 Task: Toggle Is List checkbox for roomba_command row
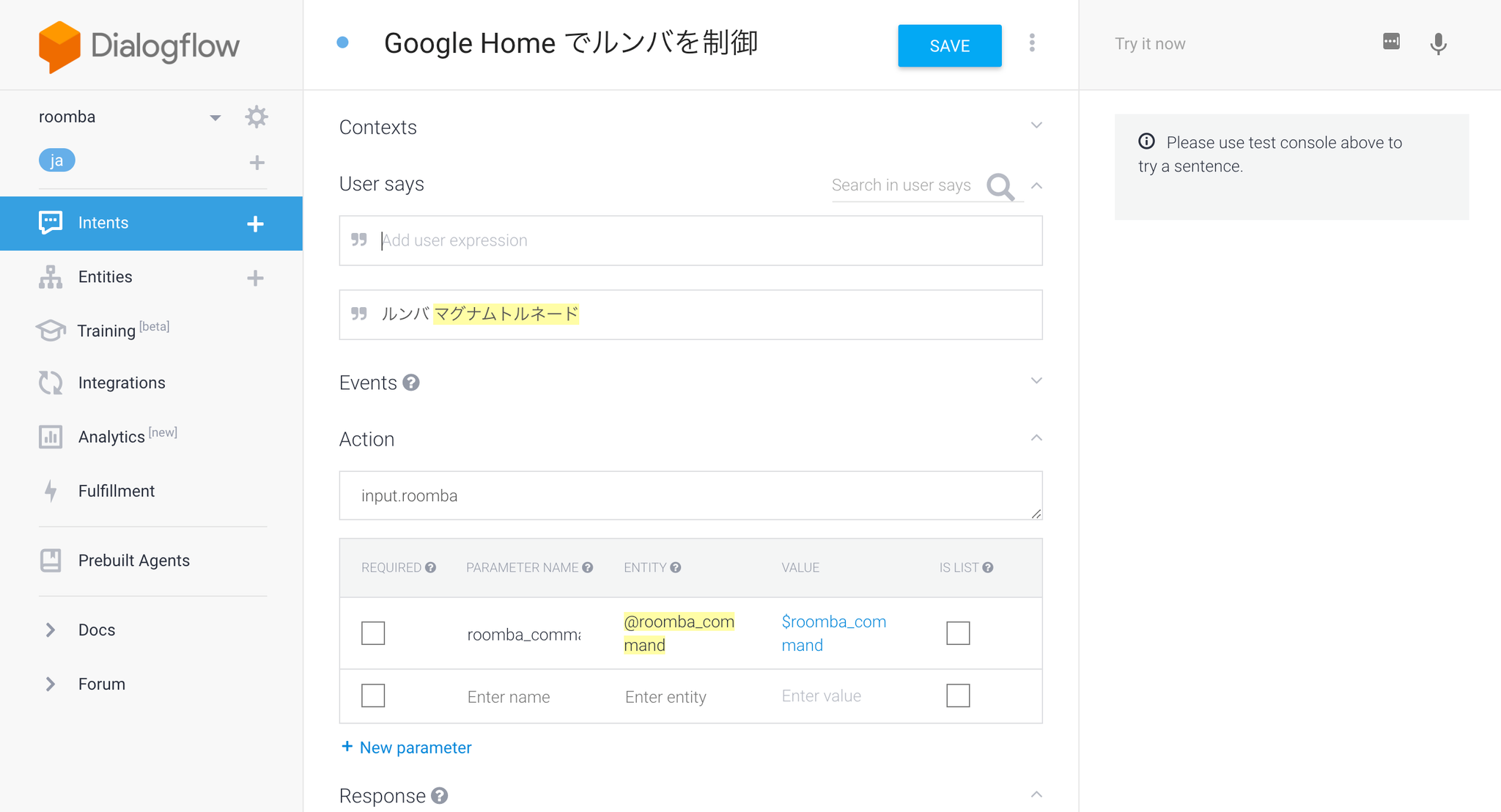click(x=958, y=633)
